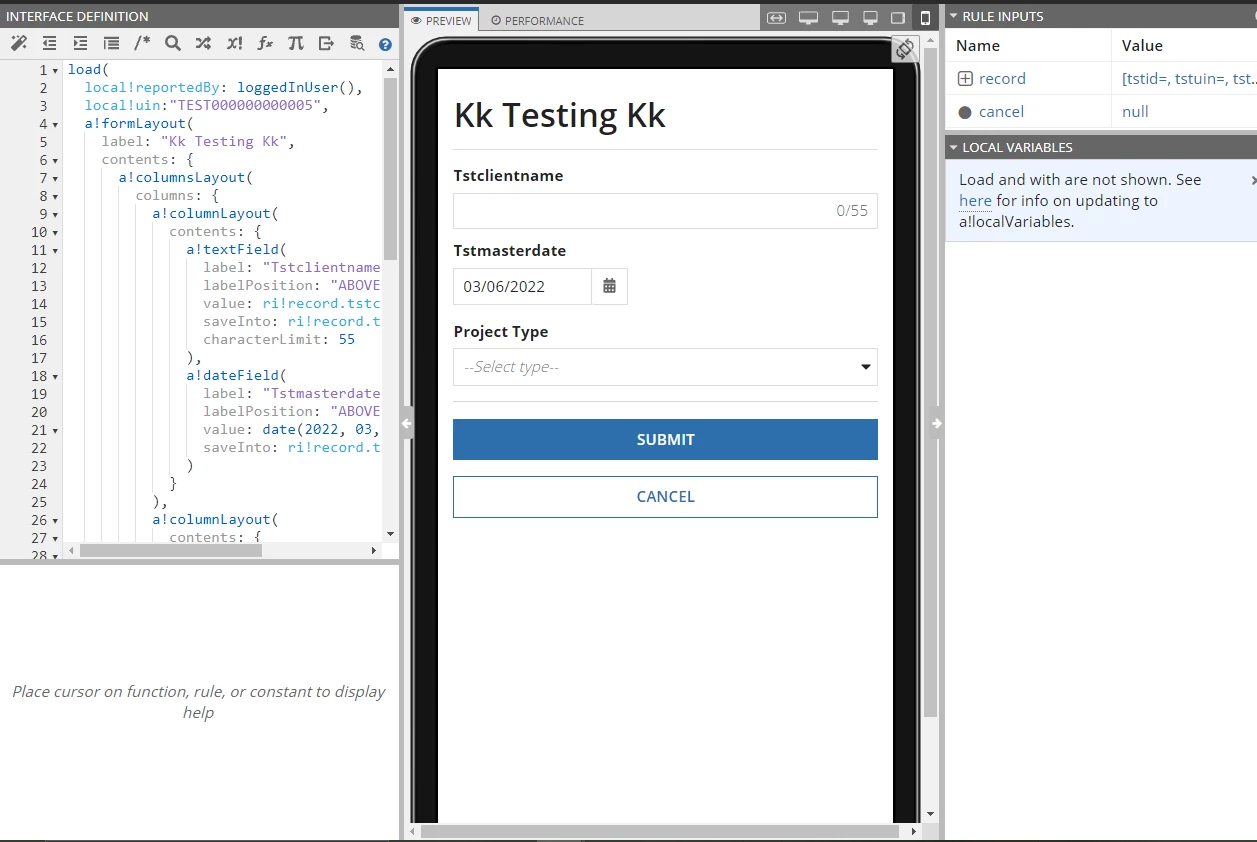Open help with the question mark icon

385,44
